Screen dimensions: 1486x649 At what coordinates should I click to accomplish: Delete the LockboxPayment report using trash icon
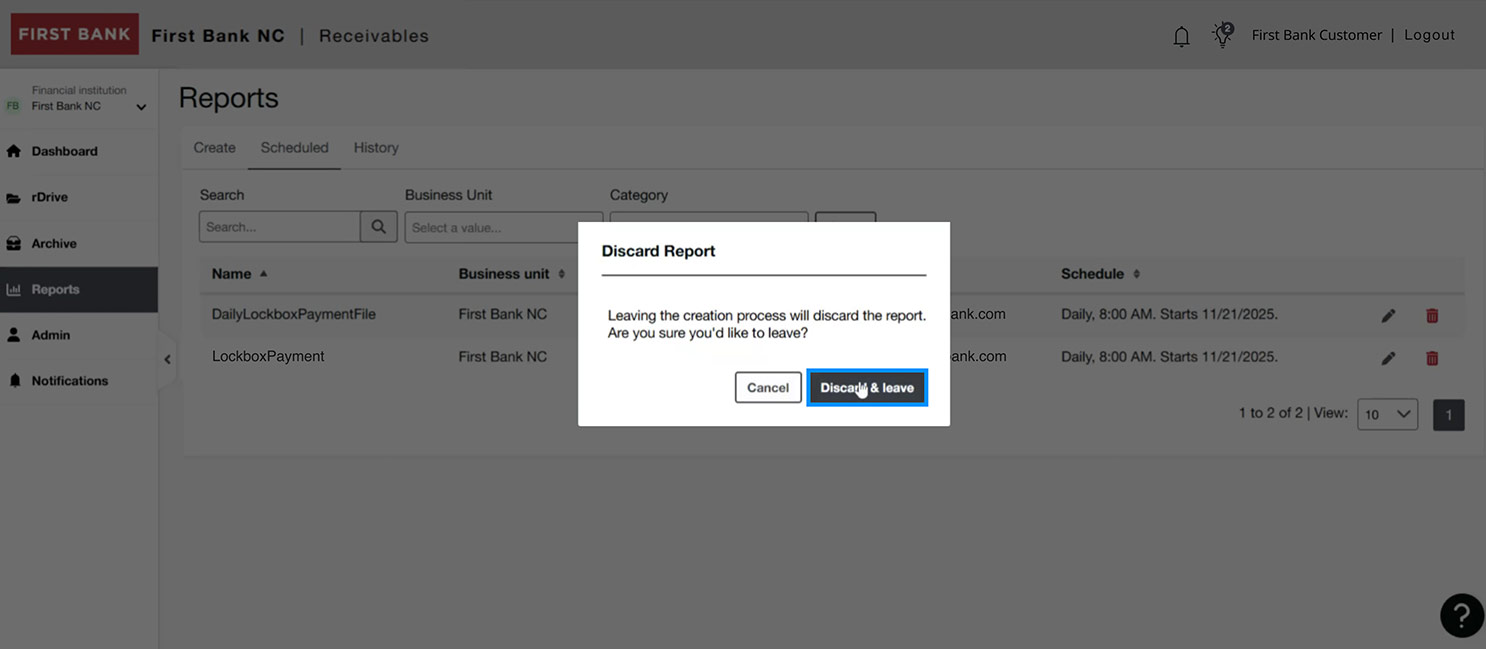pos(1432,357)
